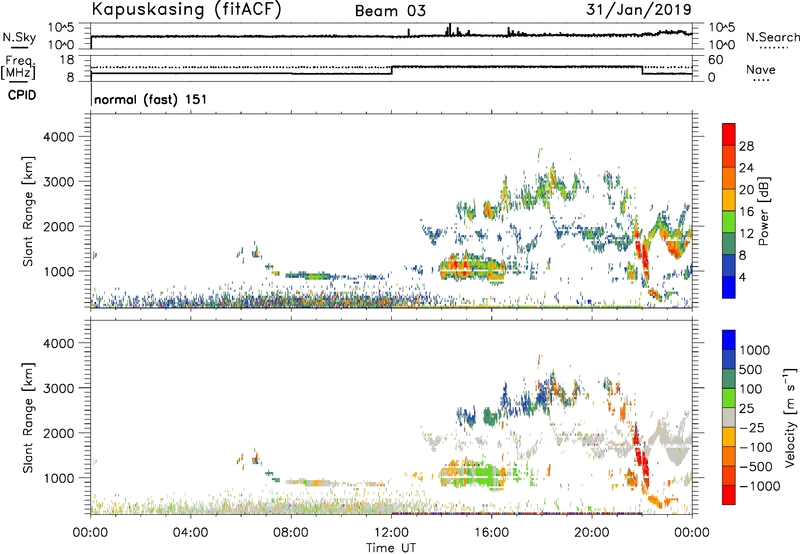Click the frequency step-up near 12:00 UT
The height and width of the screenshot is (554, 800).
(x=391, y=70)
